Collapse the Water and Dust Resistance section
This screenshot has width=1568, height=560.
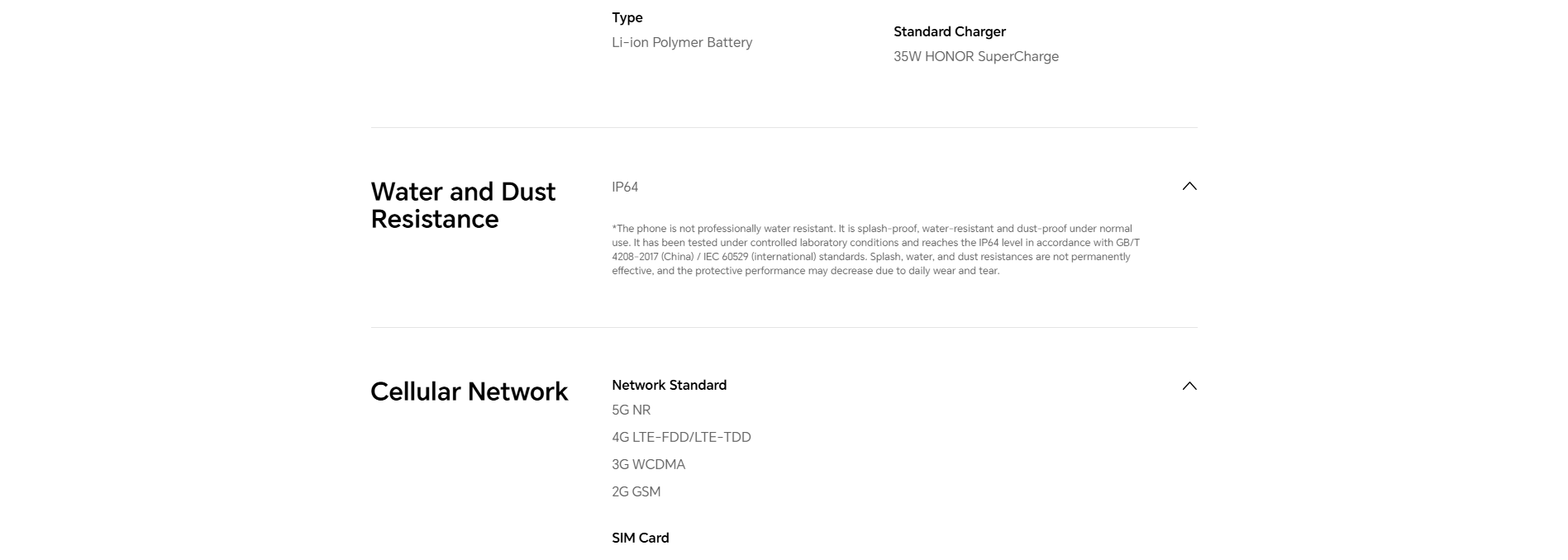tap(1189, 186)
